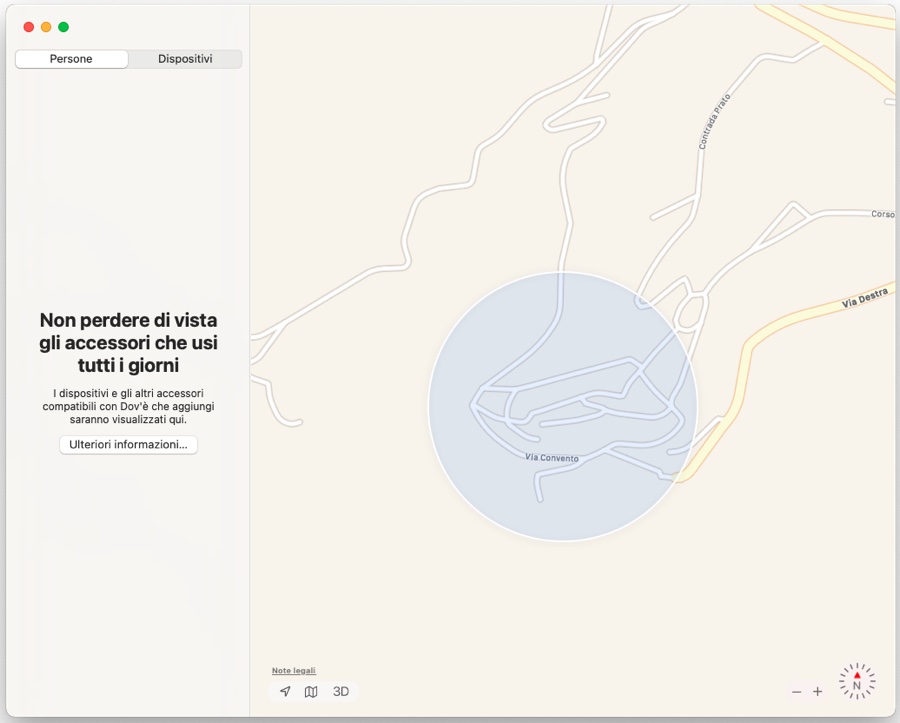Open the Note legali link
The height and width of the screenshot is (723, 900).
point(294,670)
